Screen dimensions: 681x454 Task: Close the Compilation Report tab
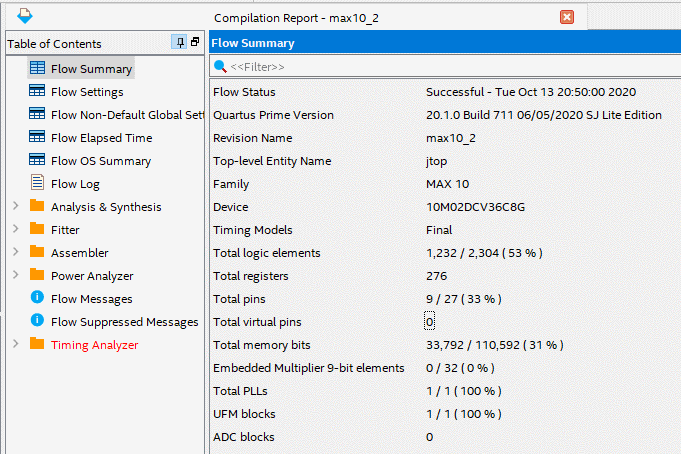click(x=567, y=17)
